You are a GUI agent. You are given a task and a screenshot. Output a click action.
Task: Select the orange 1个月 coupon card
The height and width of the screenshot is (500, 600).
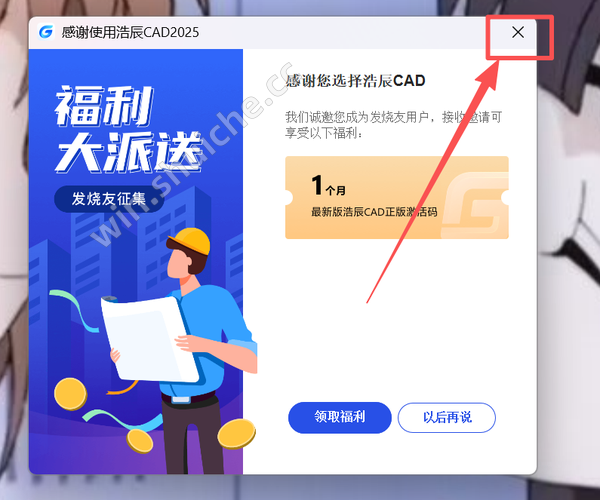point(397,197)
